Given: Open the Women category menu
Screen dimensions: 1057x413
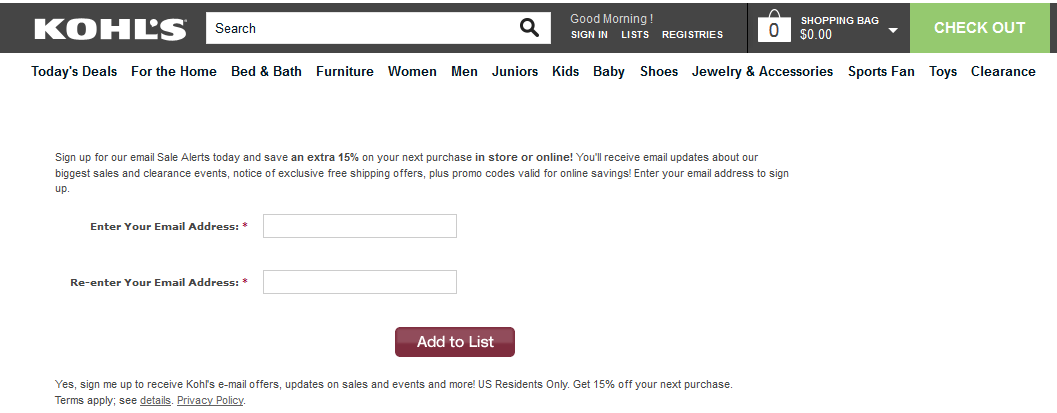Looking at the screenshot, I should pos(412,71).
